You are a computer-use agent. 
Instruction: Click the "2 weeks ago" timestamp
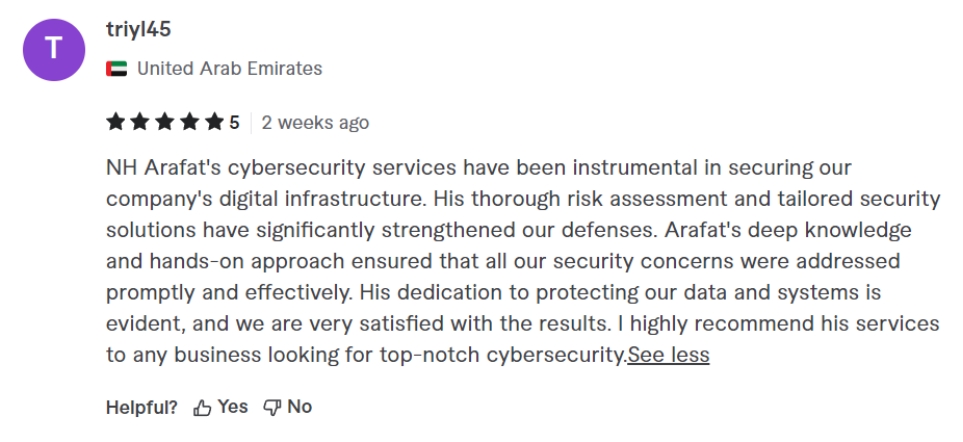pos(315,123)
